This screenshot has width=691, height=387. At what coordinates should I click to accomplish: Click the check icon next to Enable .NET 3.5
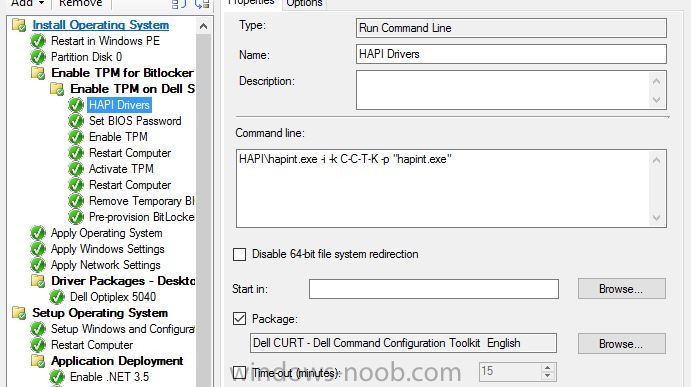click(57, 377)
